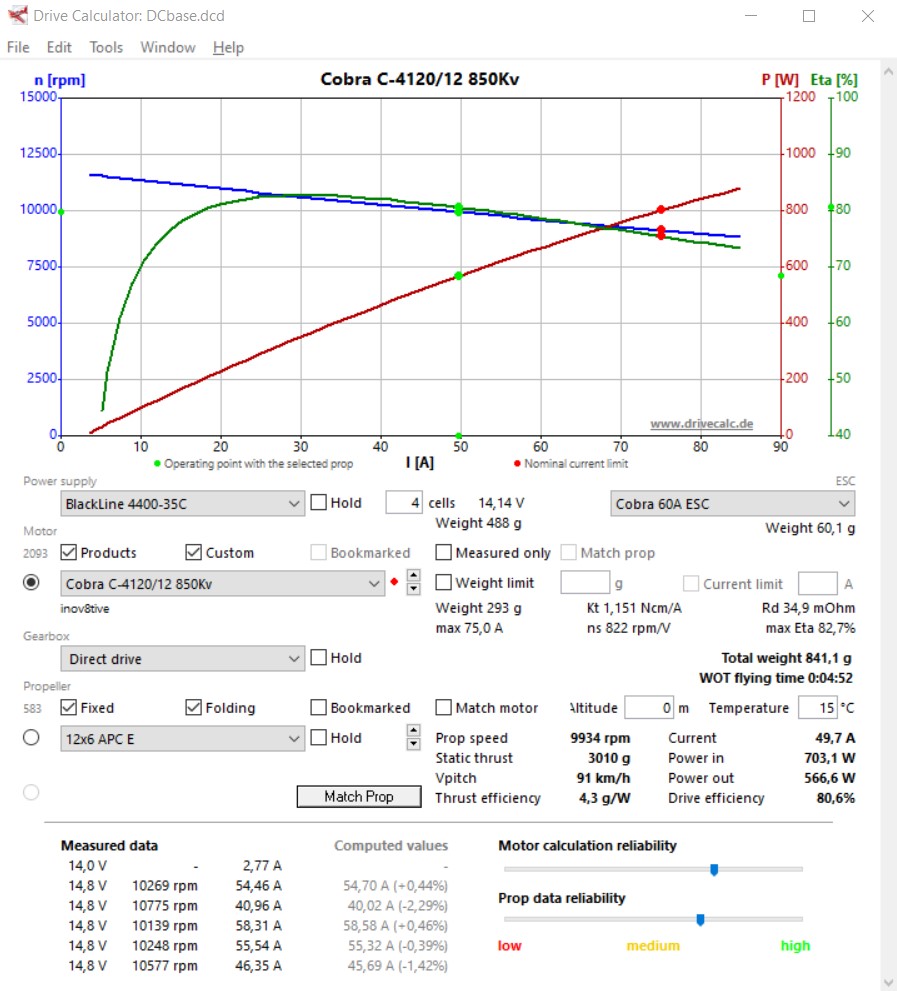Click the red diamond marker beside motor dropdown
The width and height of the screenshot is (897, 991).
[394, 581]
